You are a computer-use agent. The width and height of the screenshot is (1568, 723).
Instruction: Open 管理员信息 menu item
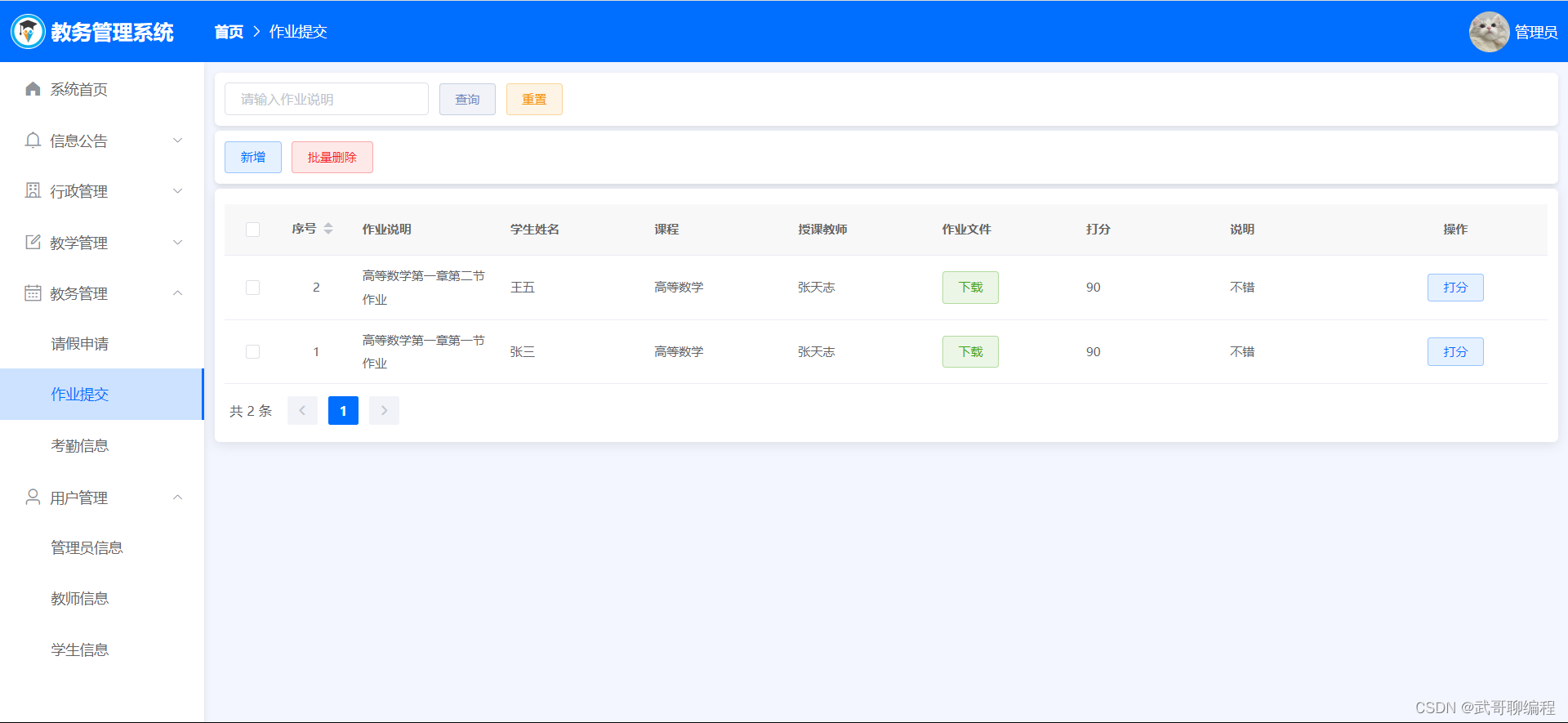pos(102,548)
